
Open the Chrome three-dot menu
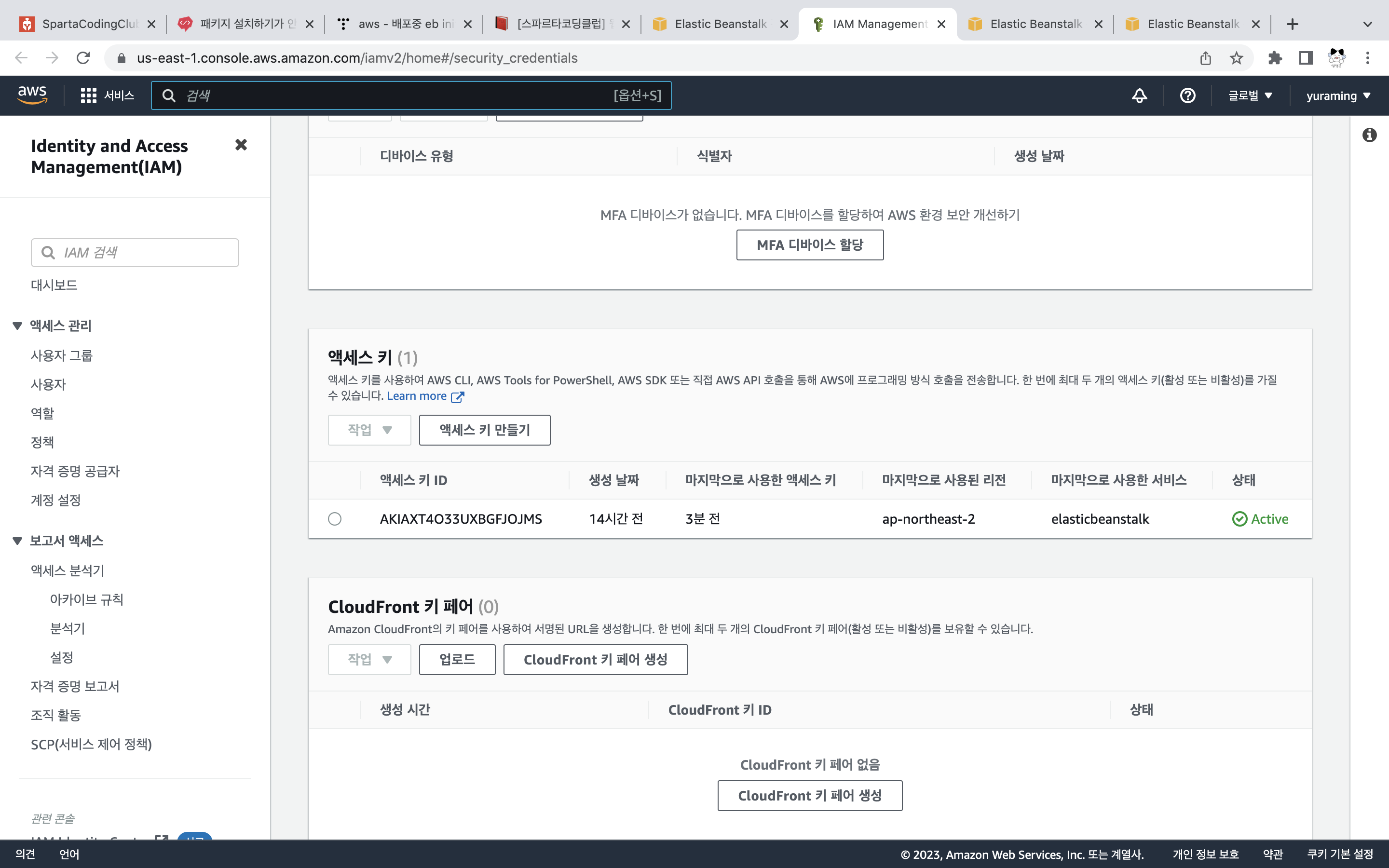1368,58
